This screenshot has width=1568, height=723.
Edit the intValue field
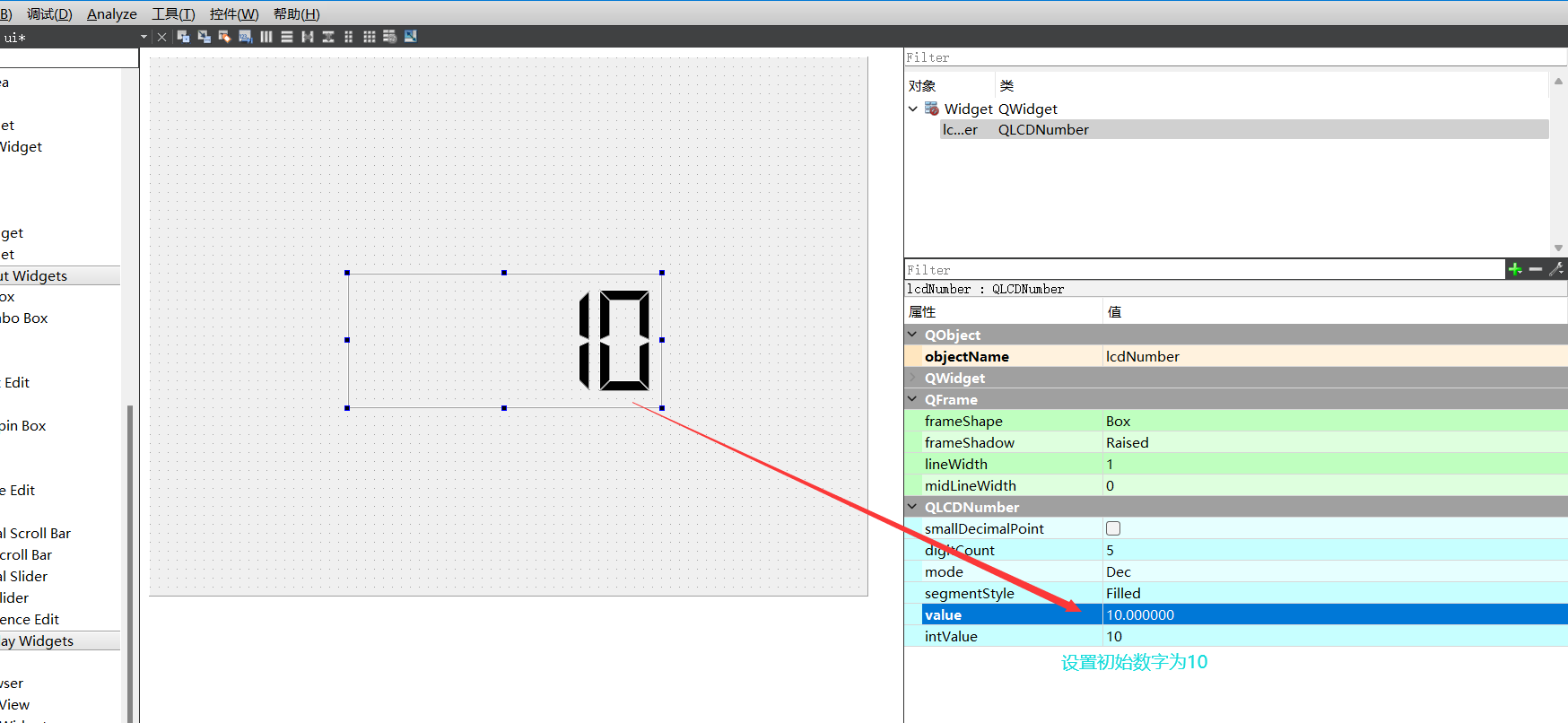(1335, 636)
